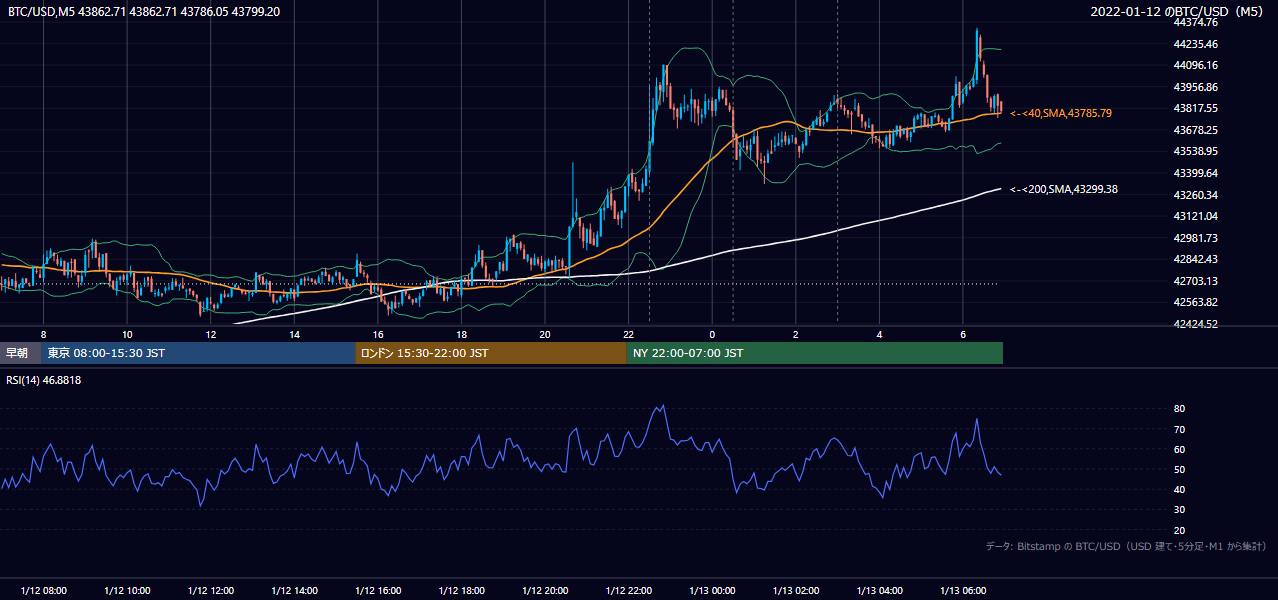Click the bottom time label 1/13 02:00
Screen dimensions: 1278x600
click(796, 590)
